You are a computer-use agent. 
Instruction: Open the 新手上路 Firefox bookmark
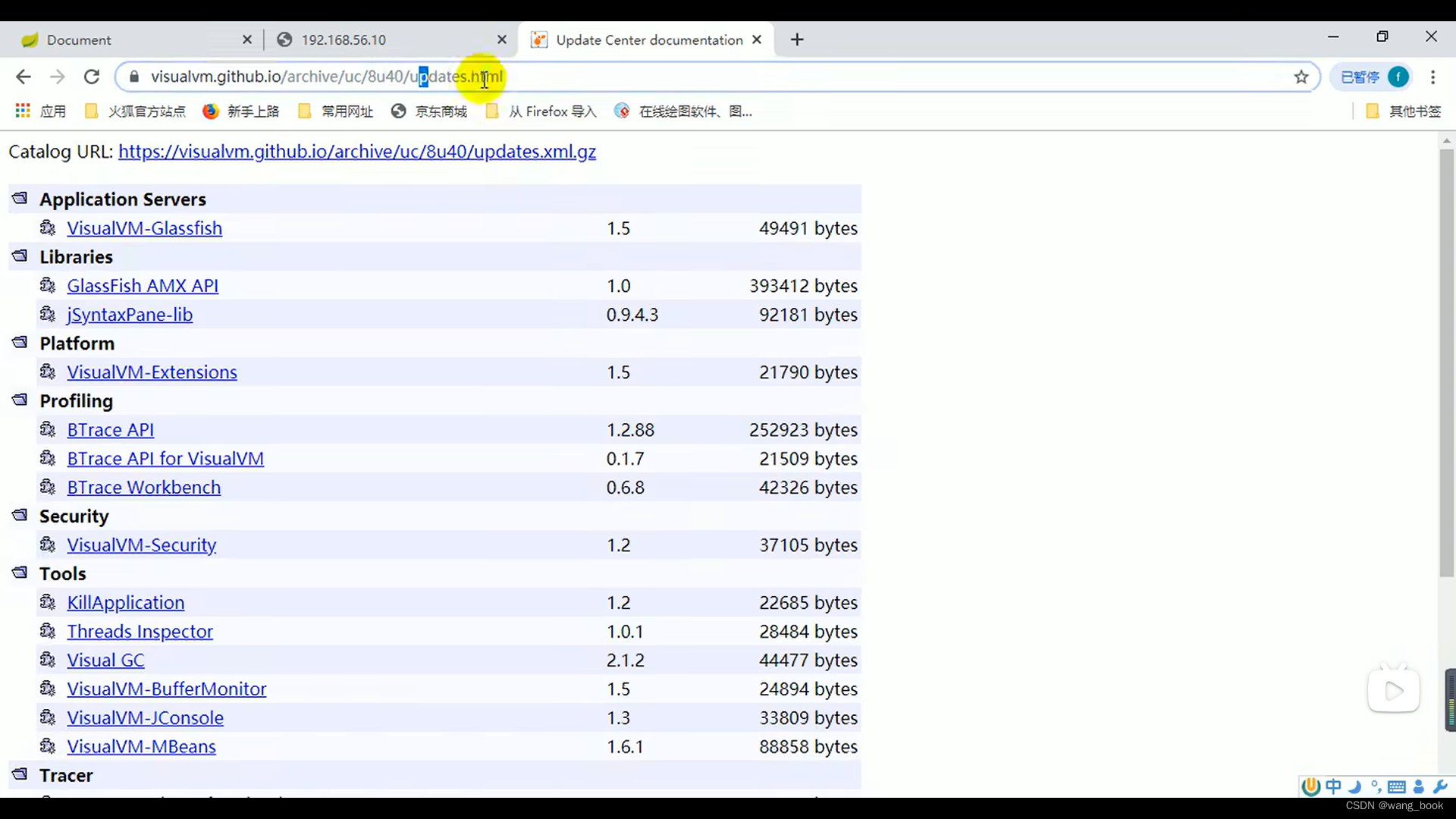(241, 111)
